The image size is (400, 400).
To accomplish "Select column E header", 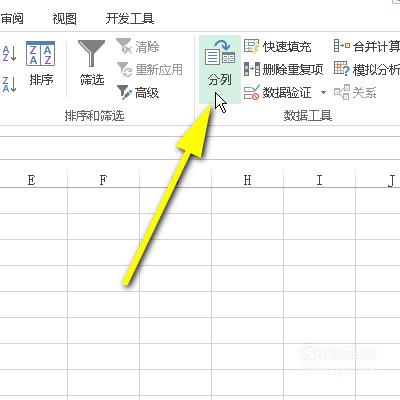I will [x=31, y=180].
